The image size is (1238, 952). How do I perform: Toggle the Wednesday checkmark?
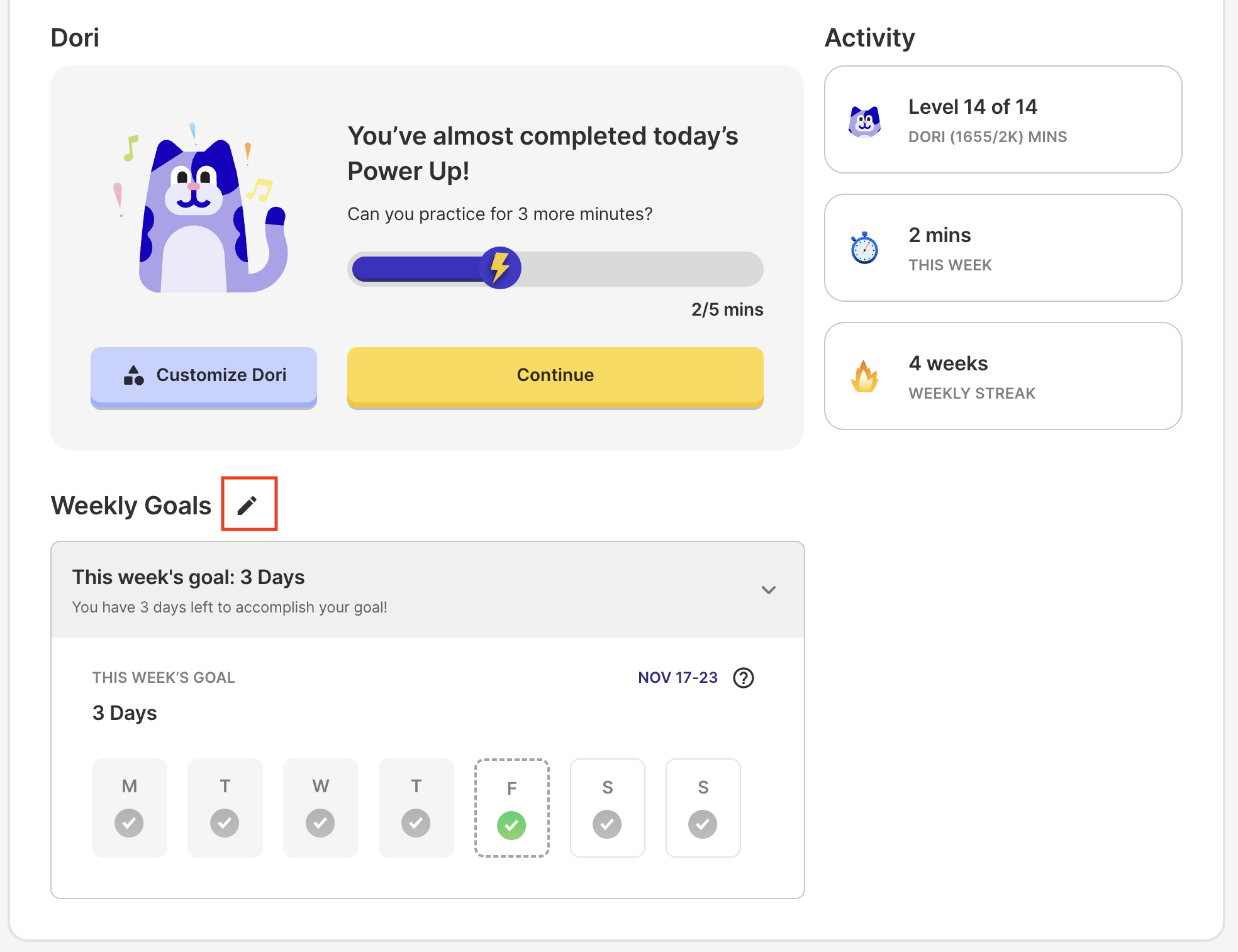tap(320, 823)
